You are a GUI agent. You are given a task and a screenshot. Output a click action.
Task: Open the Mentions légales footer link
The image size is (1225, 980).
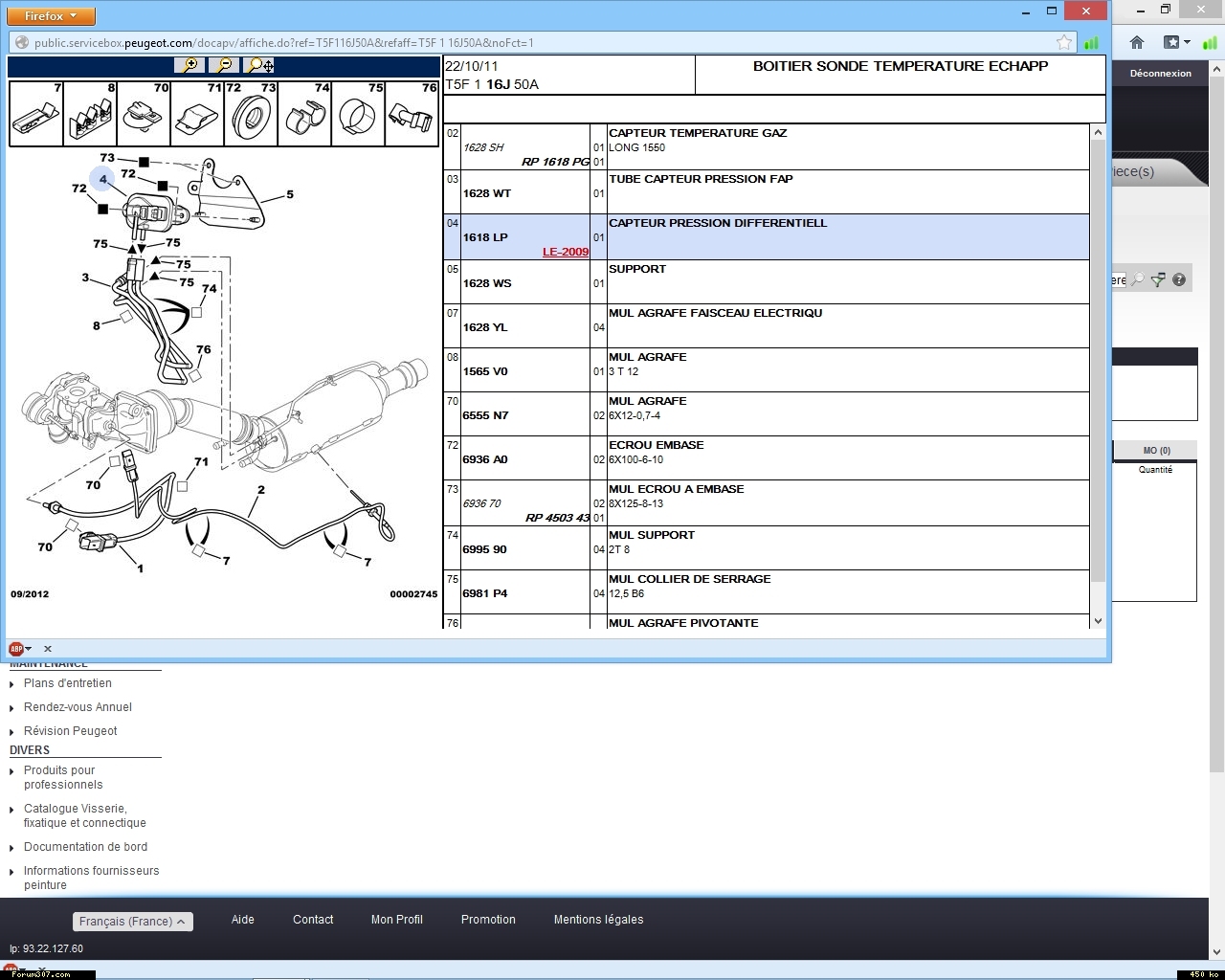pyautogui.click(x=598, y=920)
